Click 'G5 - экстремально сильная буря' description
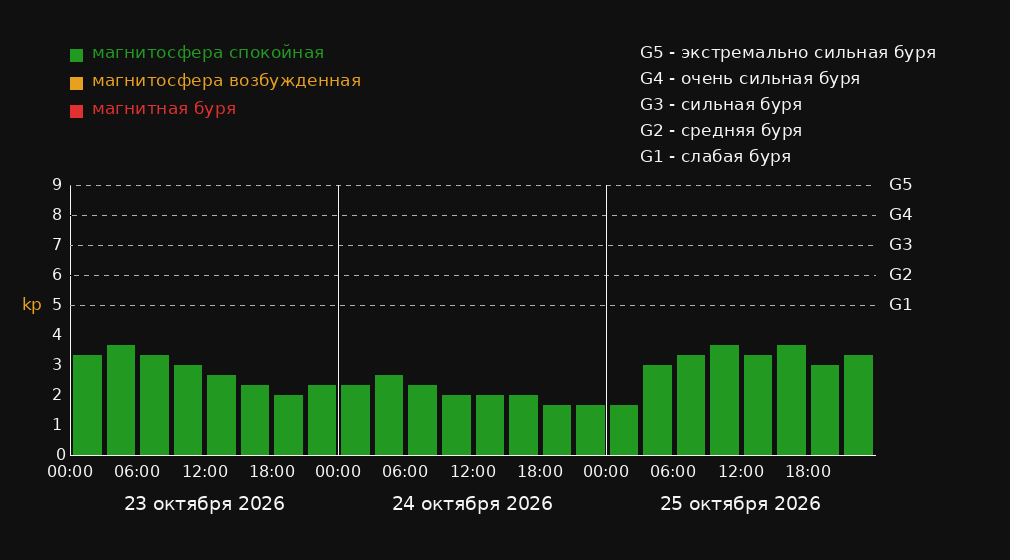1010x560 pixels. pos(788,53)
